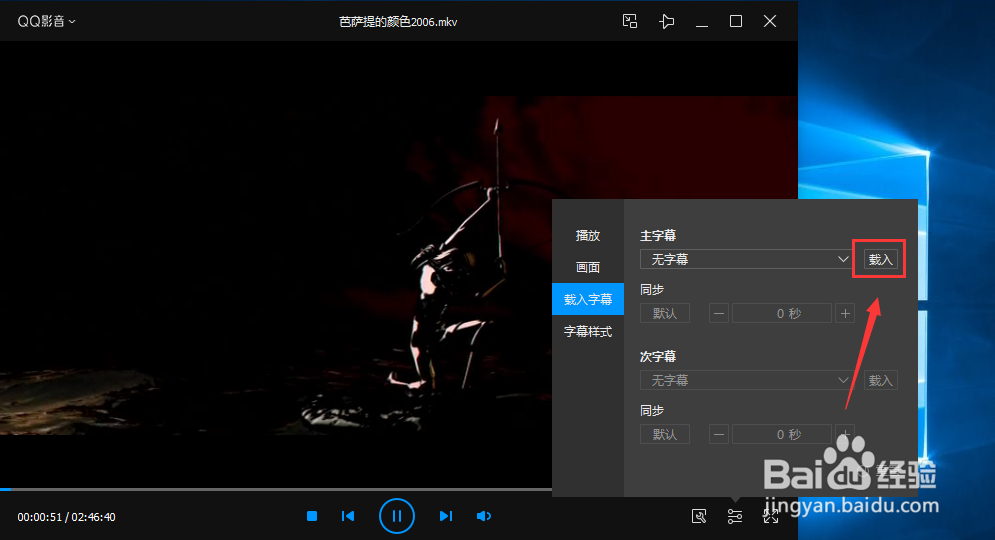Click the time display 00:00:51 / 02:46:40

point(67,517)
